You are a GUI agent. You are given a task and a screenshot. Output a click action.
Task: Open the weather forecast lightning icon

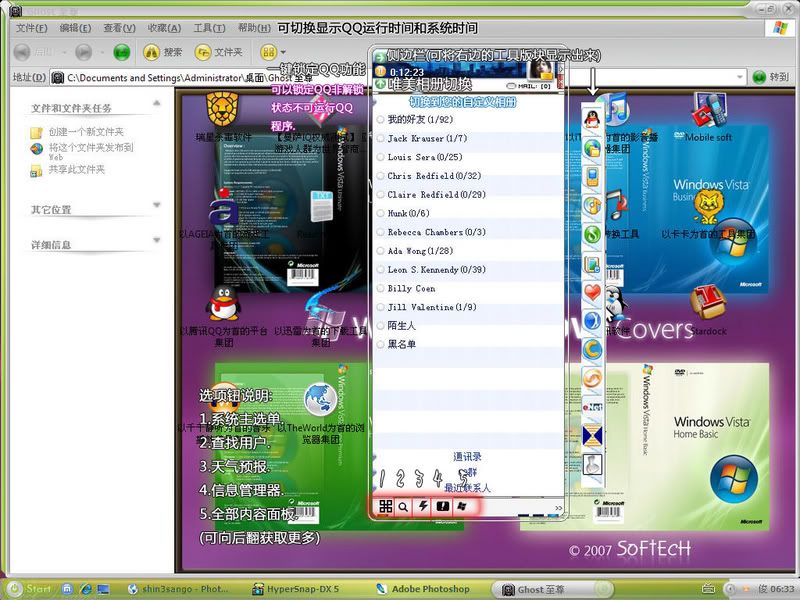coord(422,507)
